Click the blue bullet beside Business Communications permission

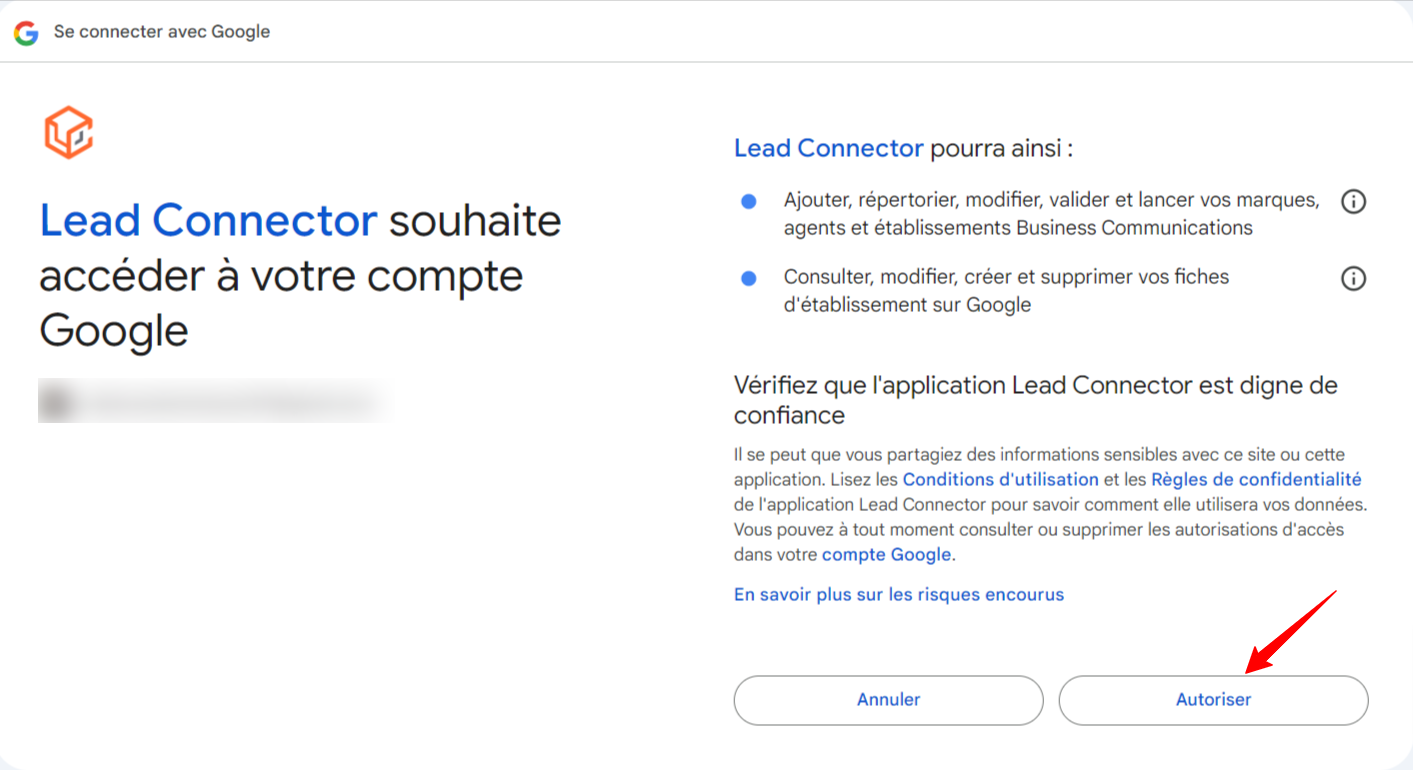pyautogui.click(x=749, y=202)
